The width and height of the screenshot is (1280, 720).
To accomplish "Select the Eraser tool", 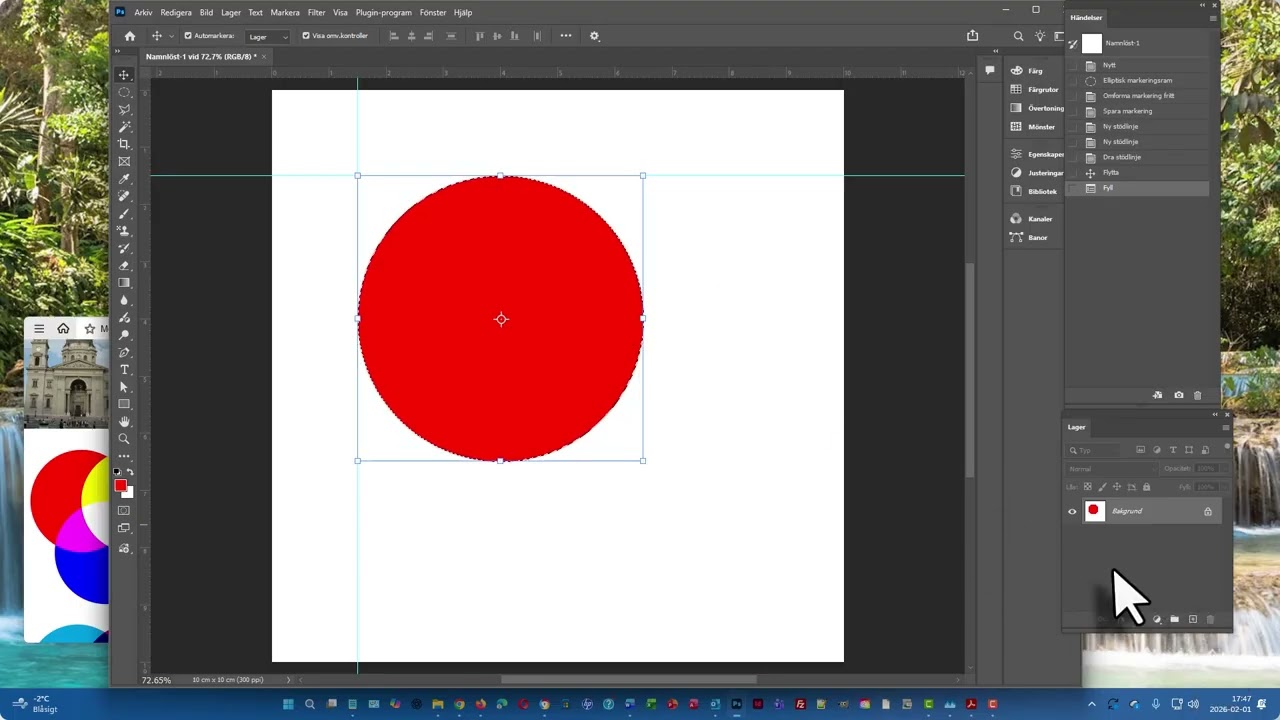I will 124,266.
